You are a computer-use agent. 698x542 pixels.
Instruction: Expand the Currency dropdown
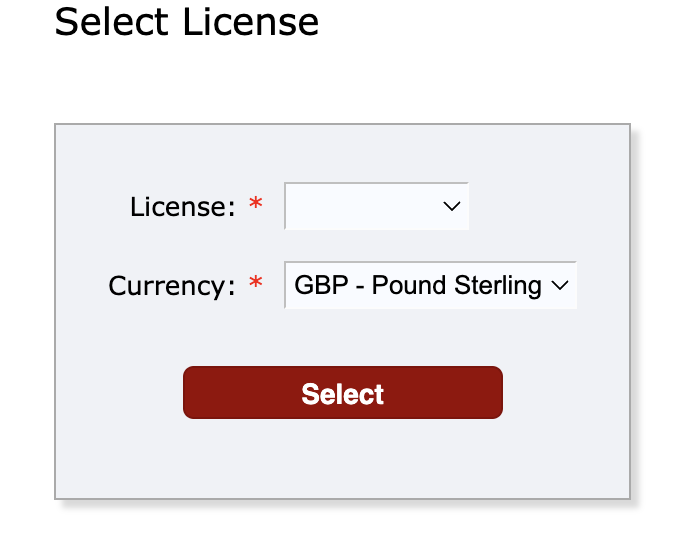click(430, 285)
